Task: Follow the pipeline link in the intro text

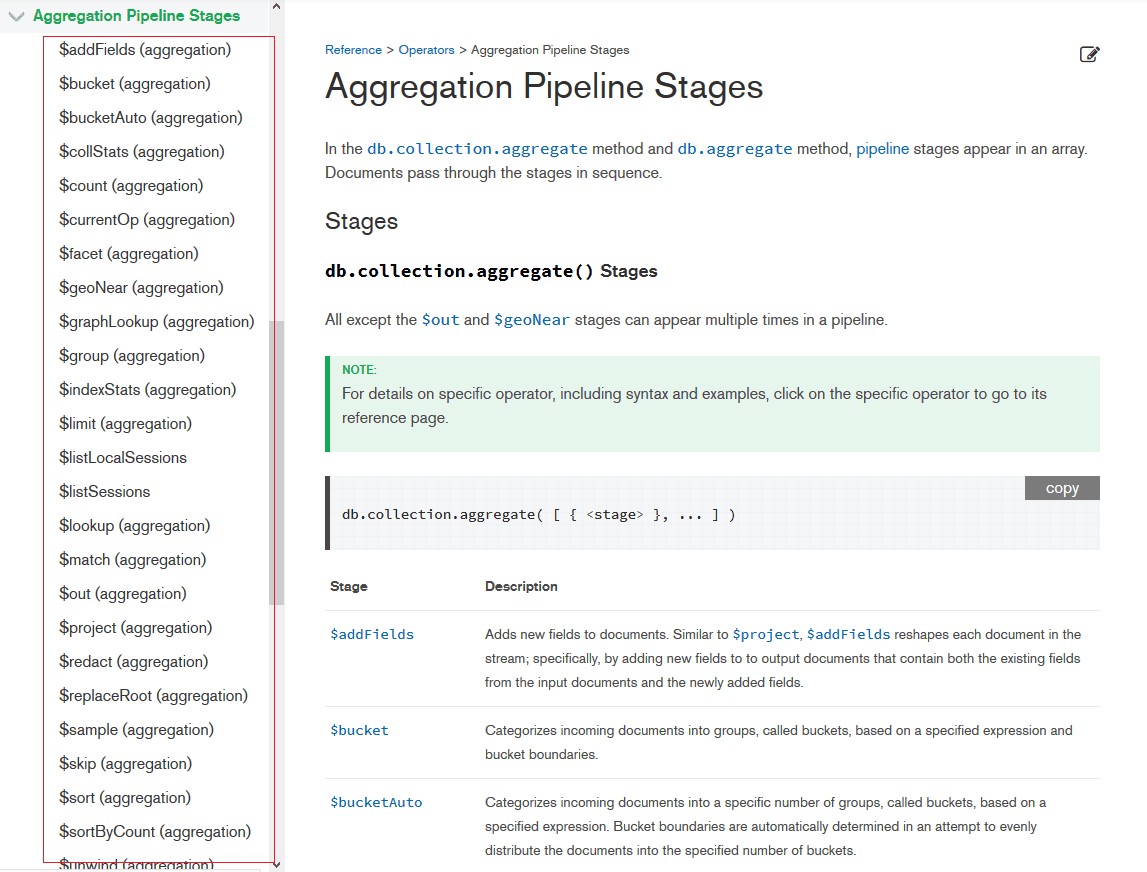Action: (x=883, y=147)
